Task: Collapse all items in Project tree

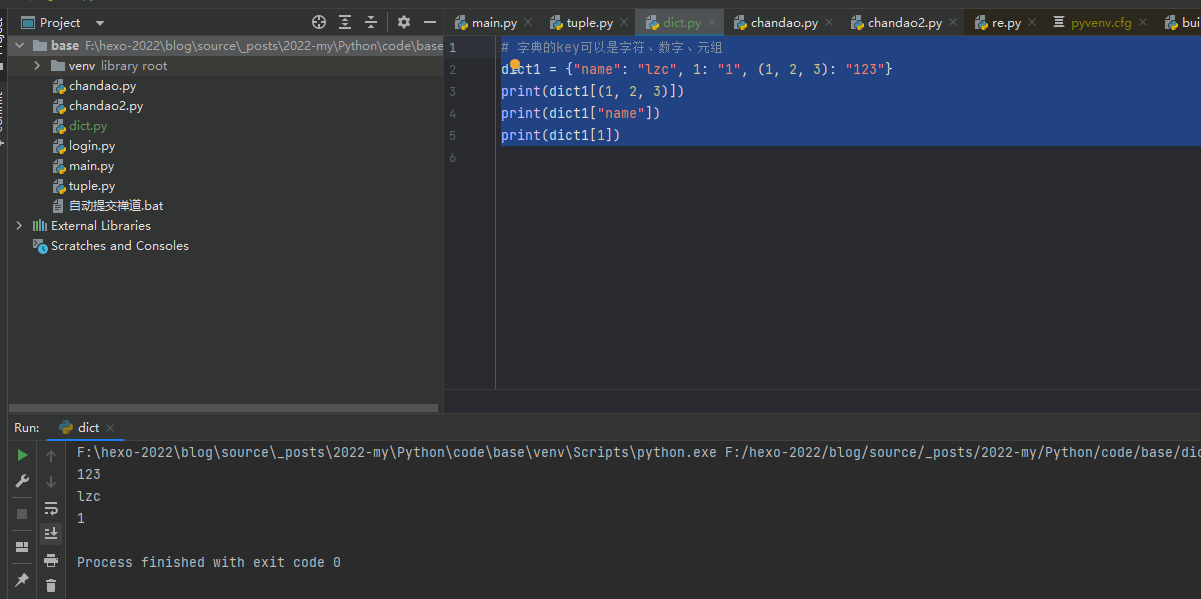Action: (x=371, y=22)
